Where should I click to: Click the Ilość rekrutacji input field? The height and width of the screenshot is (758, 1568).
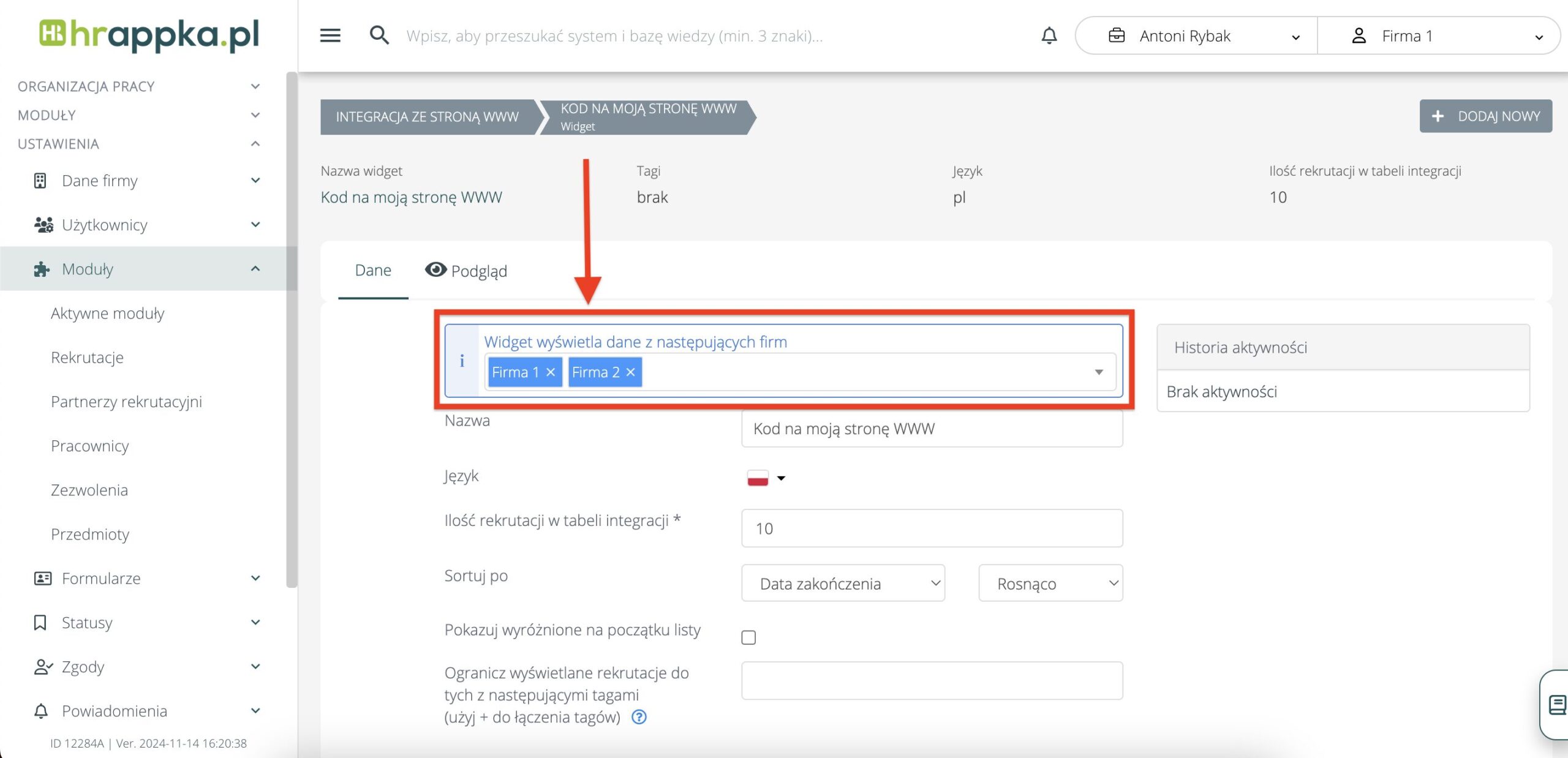tap(931, 528)
